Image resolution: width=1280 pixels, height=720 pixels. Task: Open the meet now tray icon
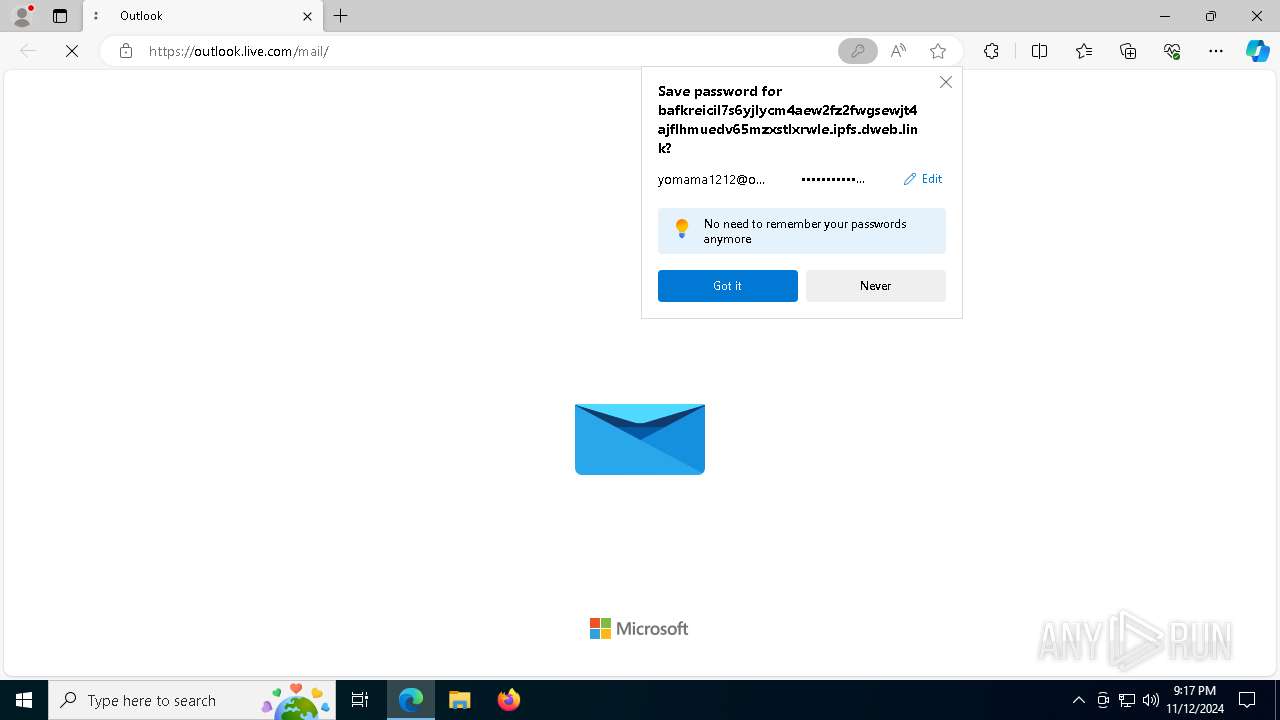(1103, 700)
